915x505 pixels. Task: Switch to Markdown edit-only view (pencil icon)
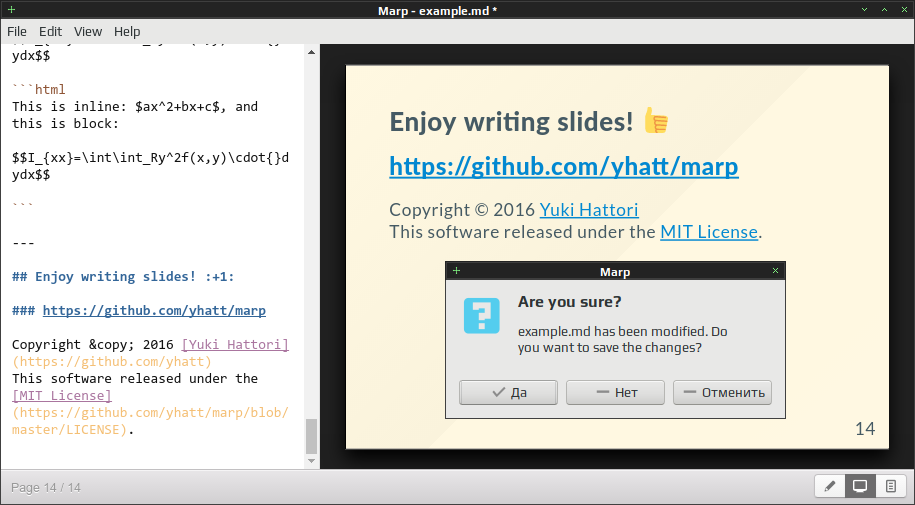[830, 486]
